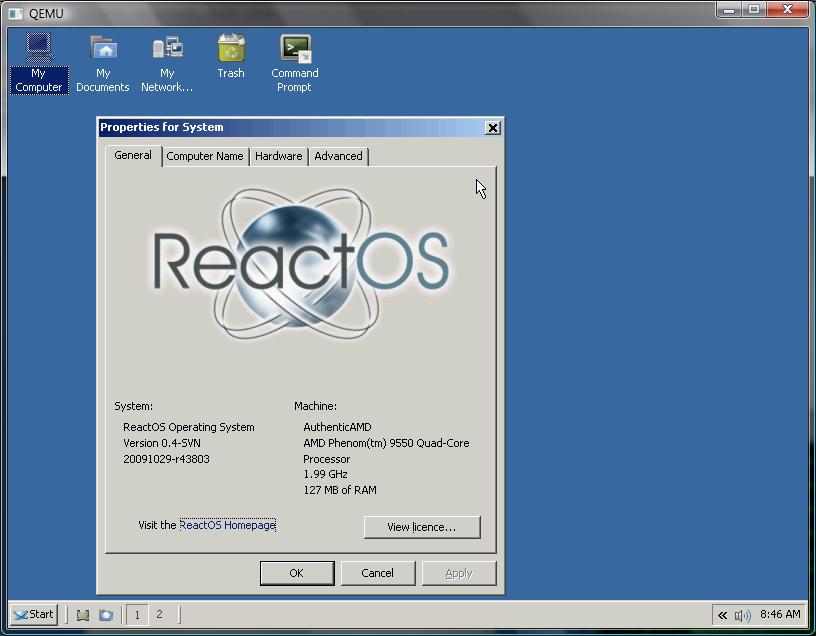Follow the ReactOS Homepage link
The height and width of the screenshot is (636, 816).
pyautogui.click(x=227, y=525)
